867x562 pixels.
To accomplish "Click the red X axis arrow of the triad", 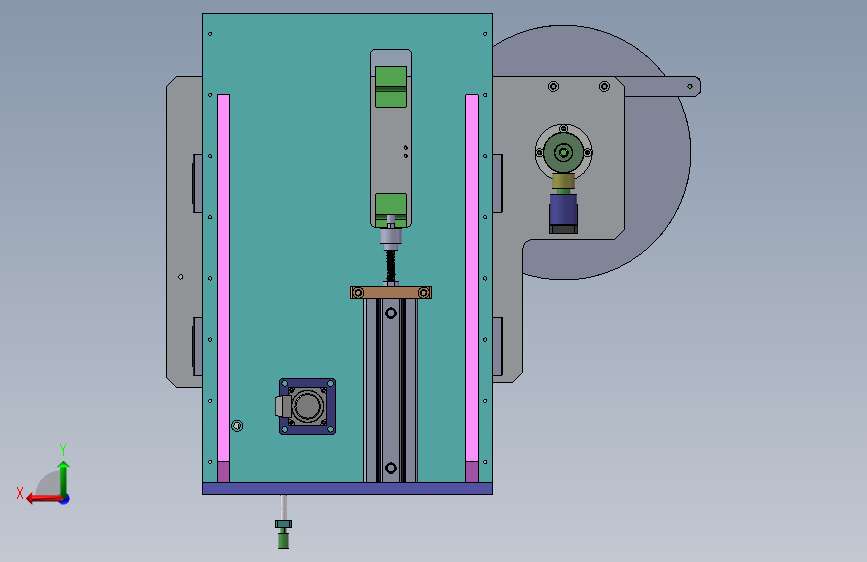I will (43, 499).
